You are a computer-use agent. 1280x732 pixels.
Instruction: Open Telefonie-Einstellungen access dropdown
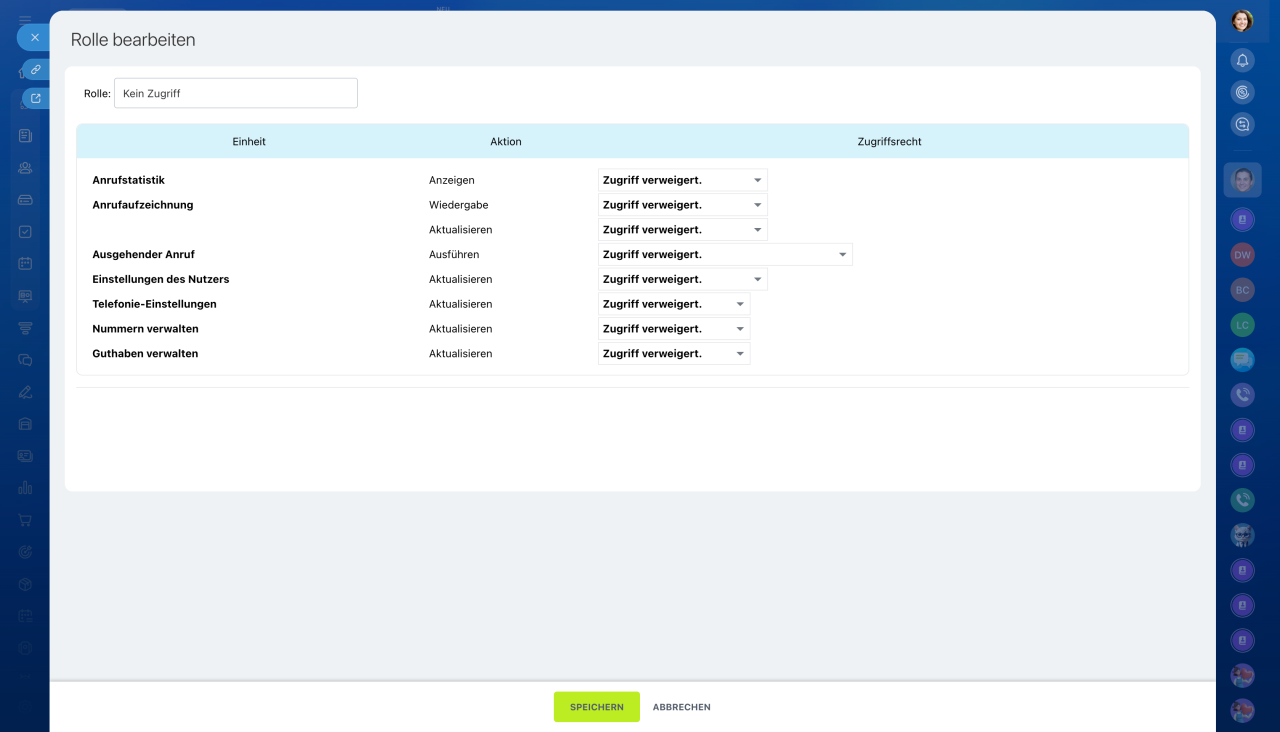[x=673, y=304]
